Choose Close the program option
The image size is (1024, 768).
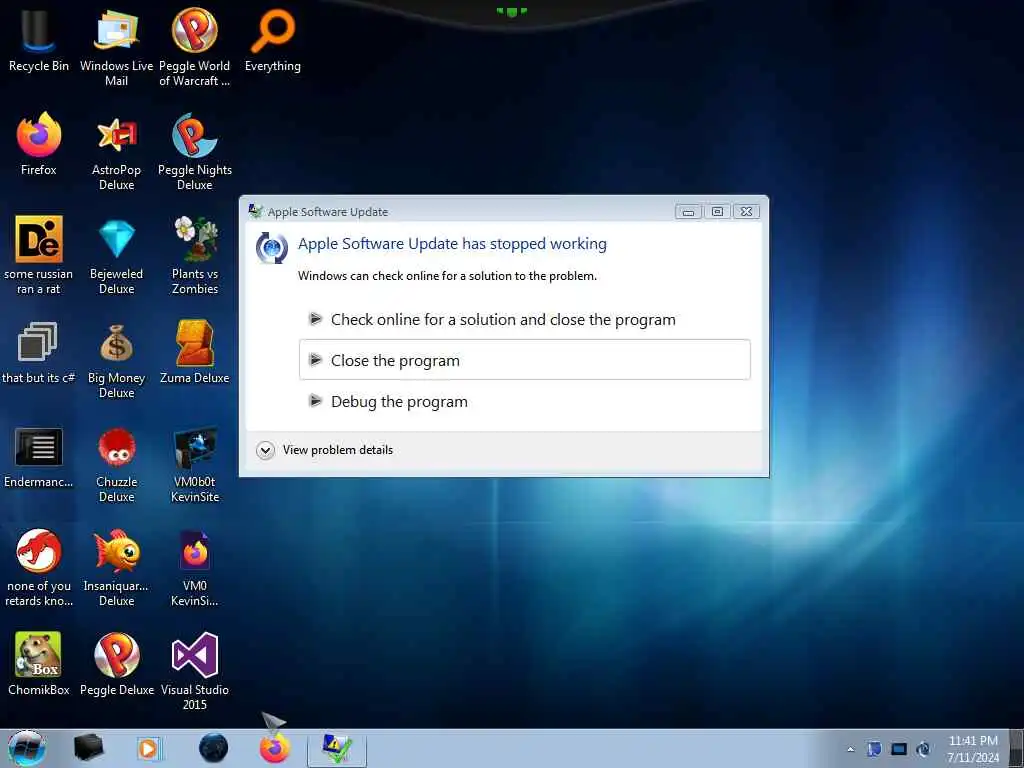[x=524, y=360]
